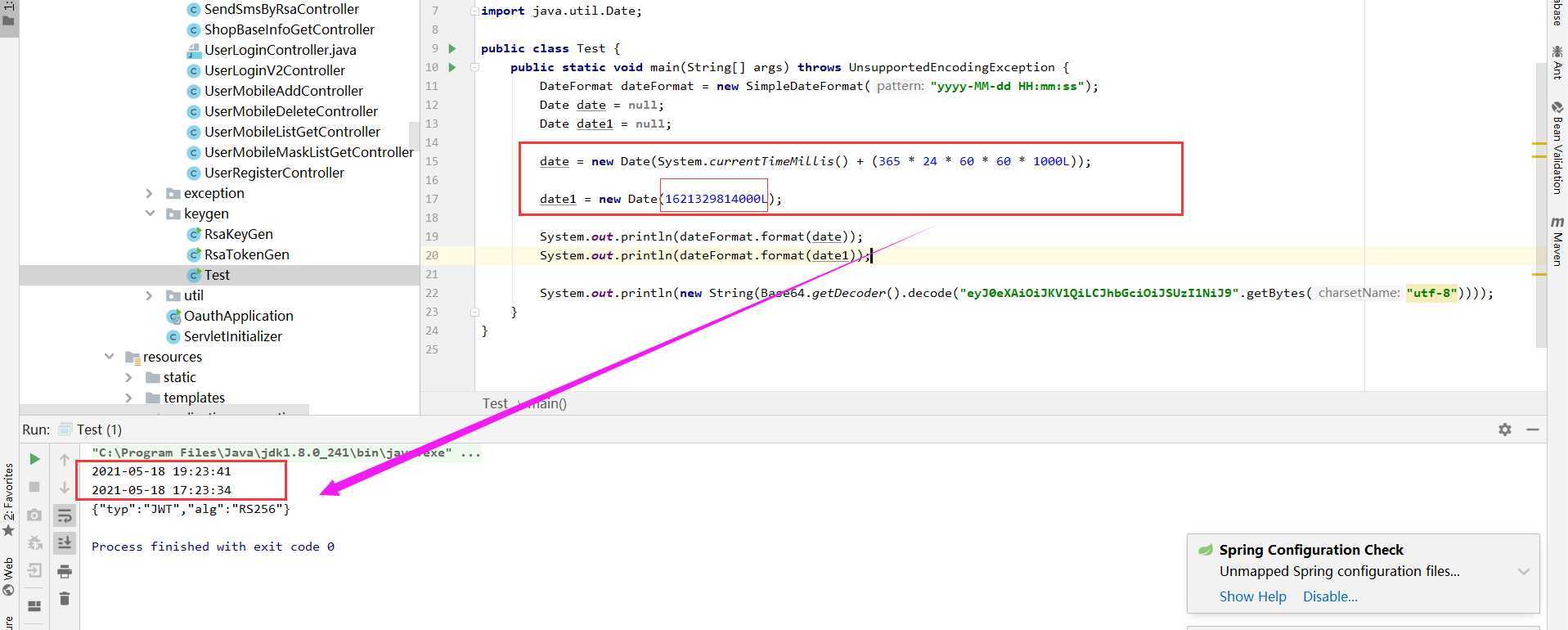Viewport: 1568px width, 630px height.
Task: Select UserMobileListGetController in tree
Action: click(x=292, y=132)
